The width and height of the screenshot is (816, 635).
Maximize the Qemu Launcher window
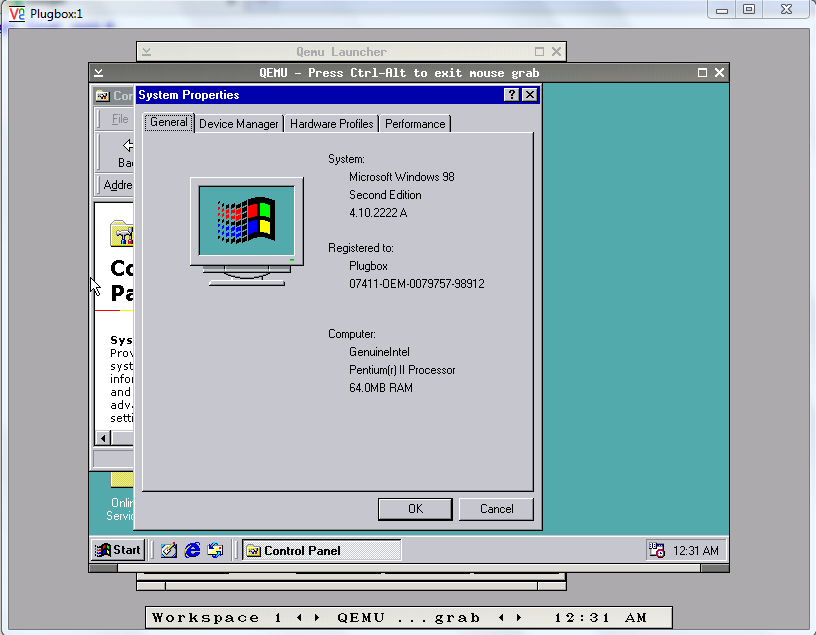point(539,52)
